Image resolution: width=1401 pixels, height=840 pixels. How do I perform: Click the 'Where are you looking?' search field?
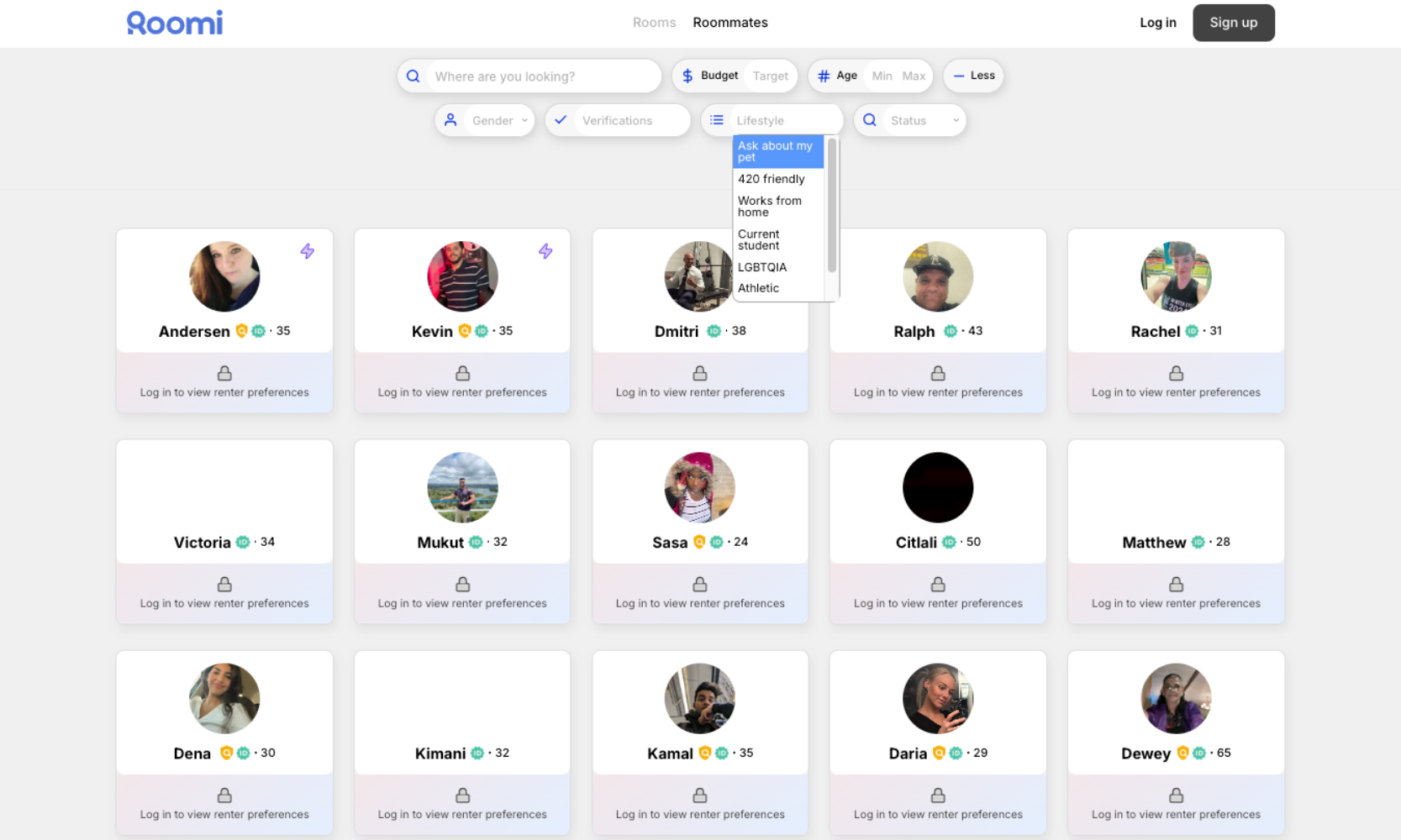click(543, 76)
